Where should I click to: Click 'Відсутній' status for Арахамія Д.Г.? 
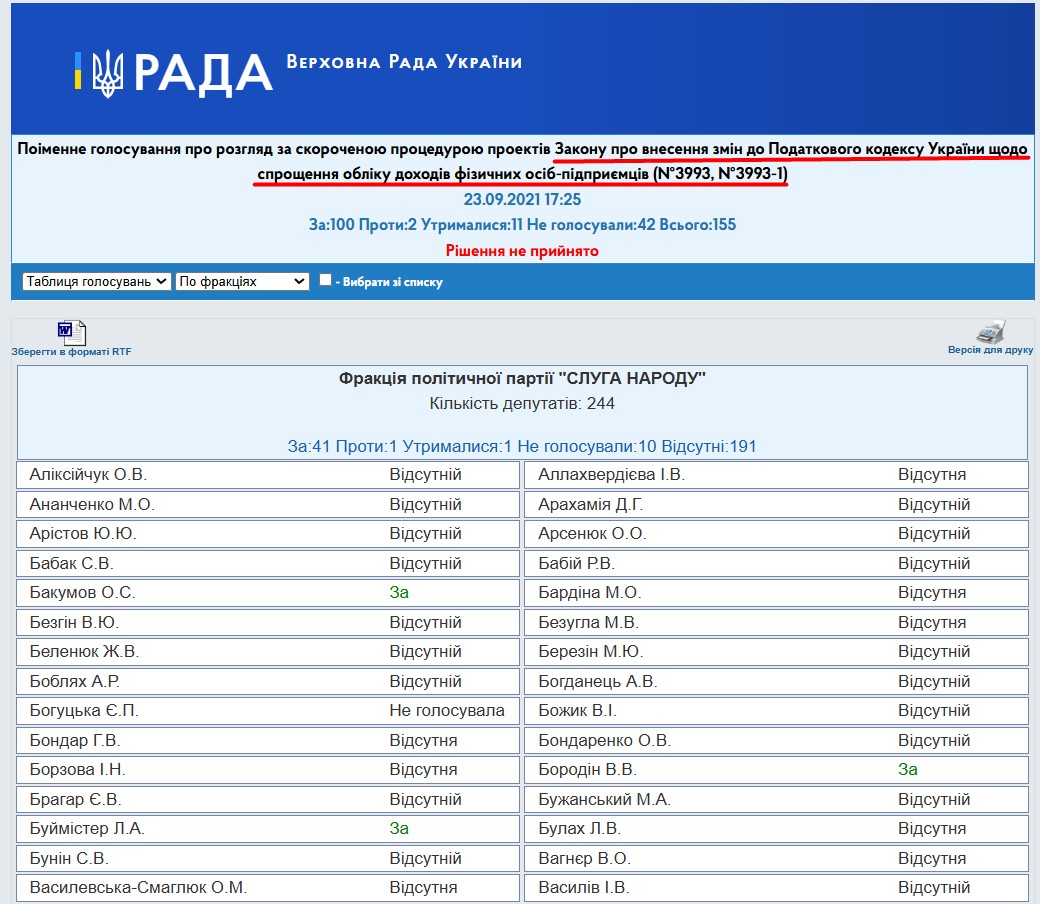[934, 505]
